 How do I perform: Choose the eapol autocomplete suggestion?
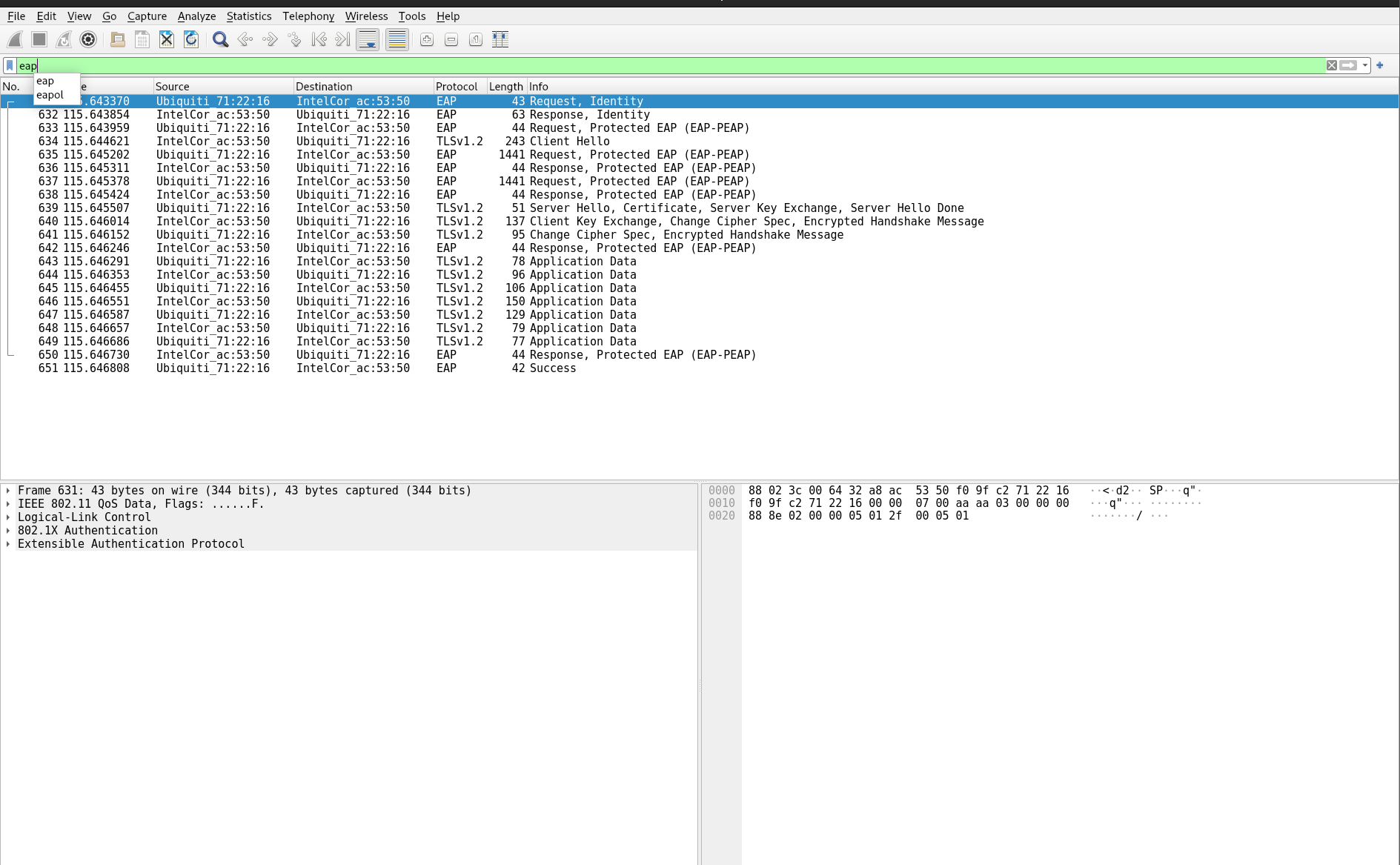(50, 95)
